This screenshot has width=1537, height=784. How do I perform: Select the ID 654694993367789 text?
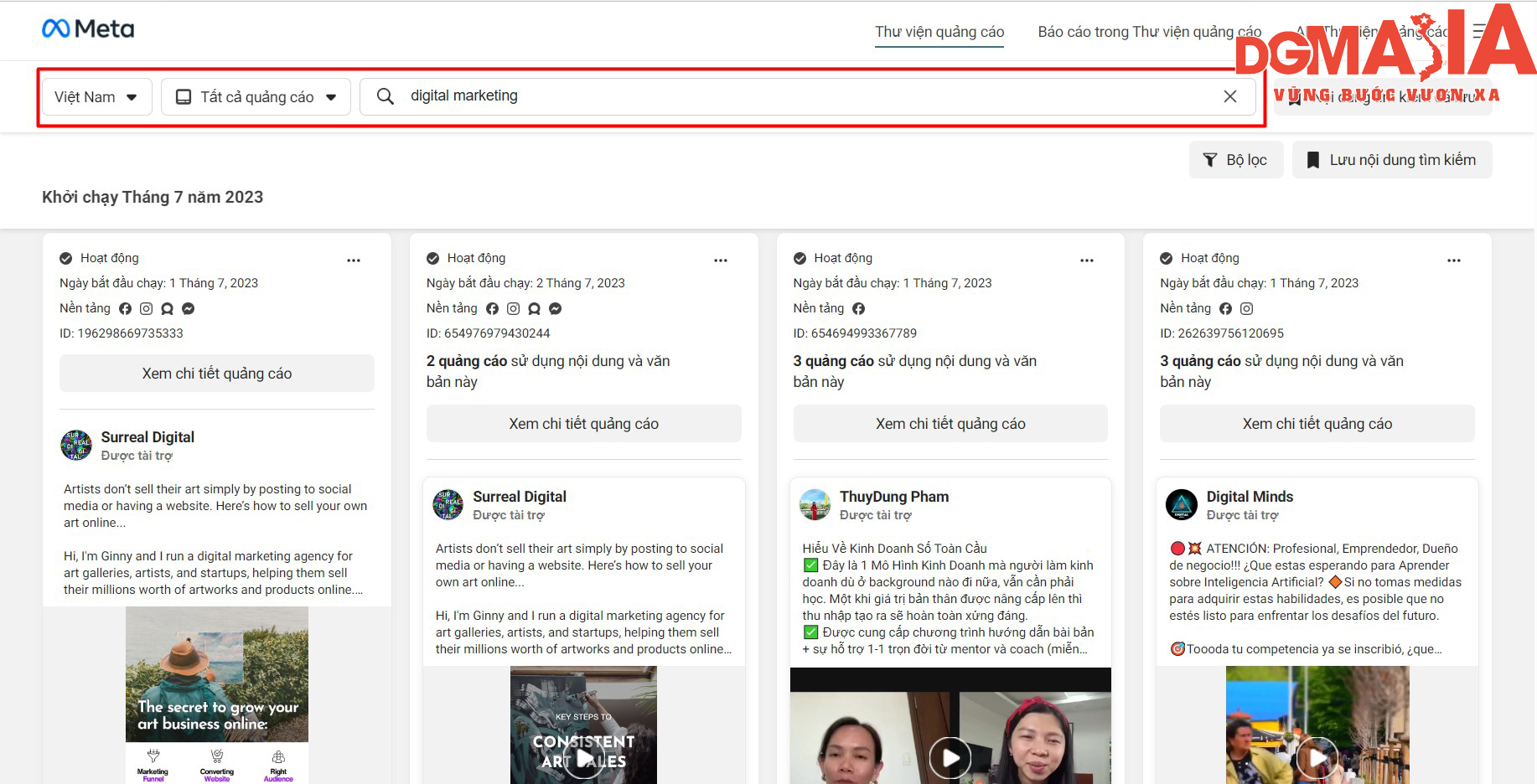coord(855,333)
